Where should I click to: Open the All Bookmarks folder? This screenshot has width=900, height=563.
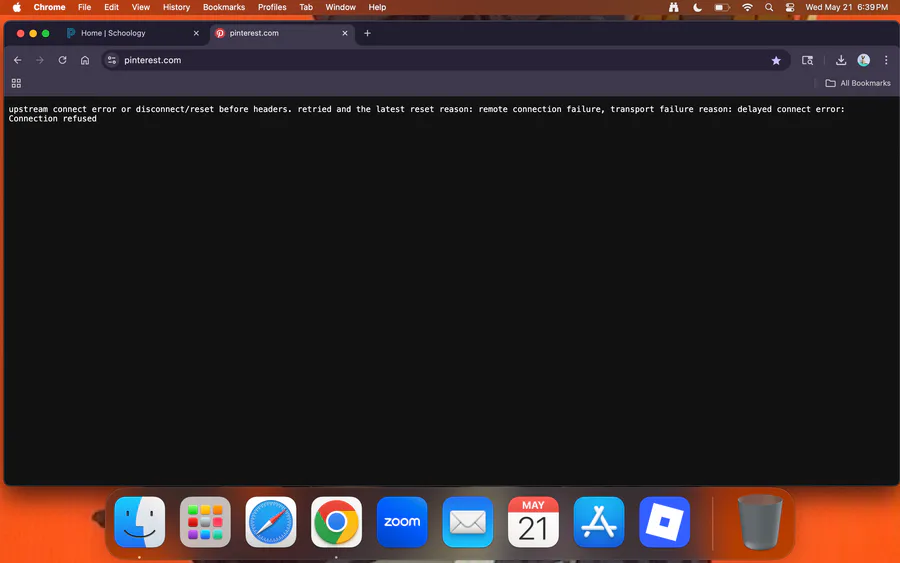858,83
